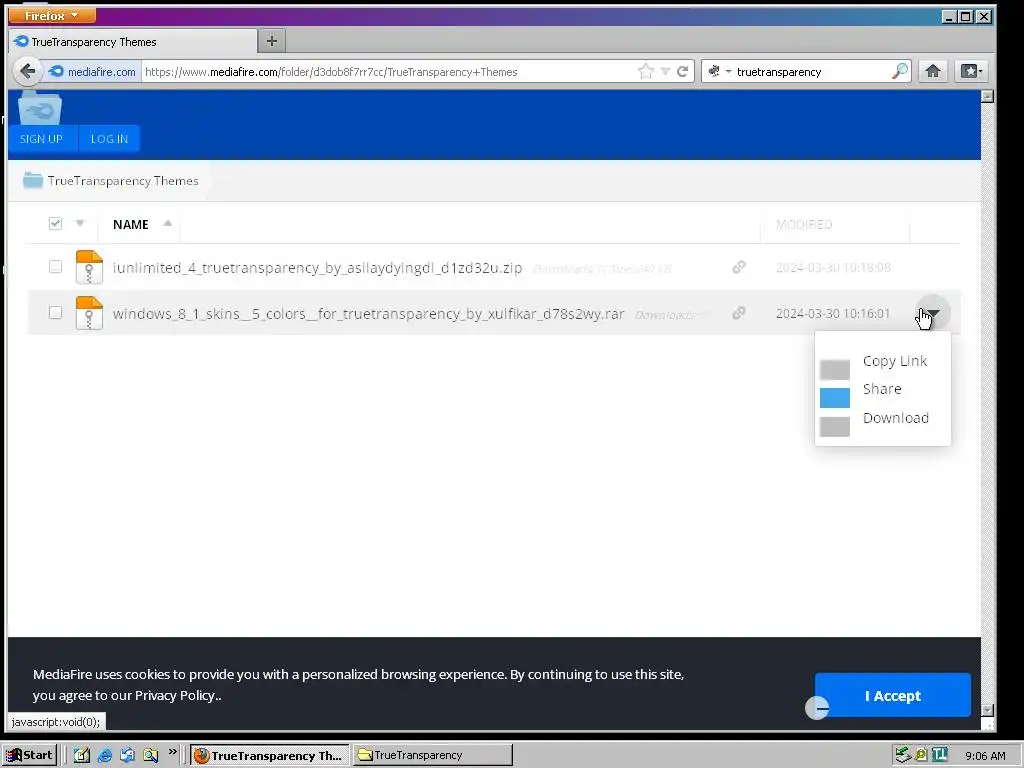This screenshot has height=768, width=1024.
Task: Copy link icon for iunlimited_4 zip file
Action: [x=739, y=267]
